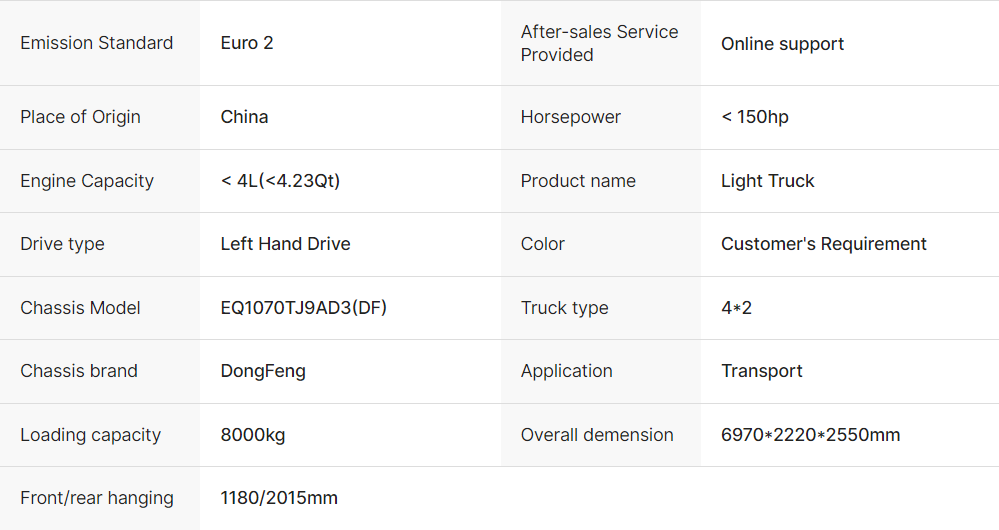The width and height of the screenshot is (999, 530).
Task: Click the Emission Standard label
Action: [96, 43]
